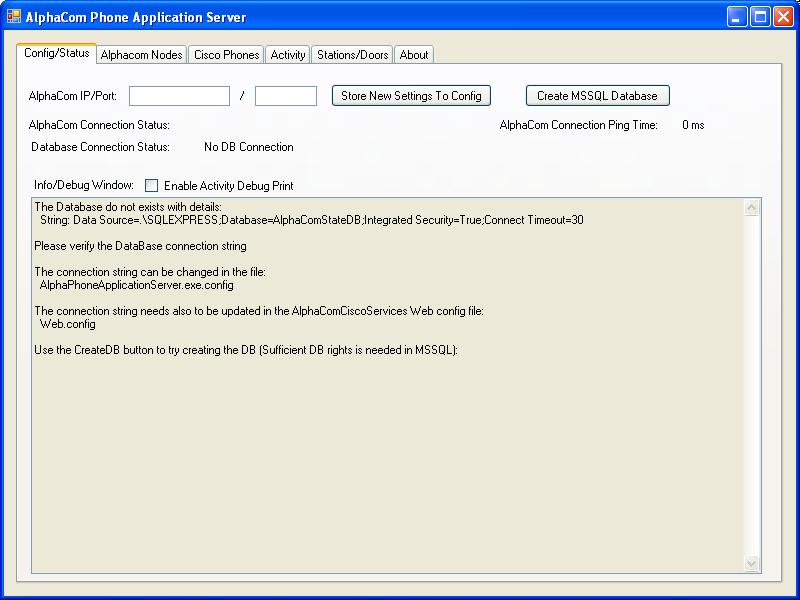Close the AlphaCom Phone Application Server window
This screenshot has width=800, height=600.
click(x=783, y=17)
